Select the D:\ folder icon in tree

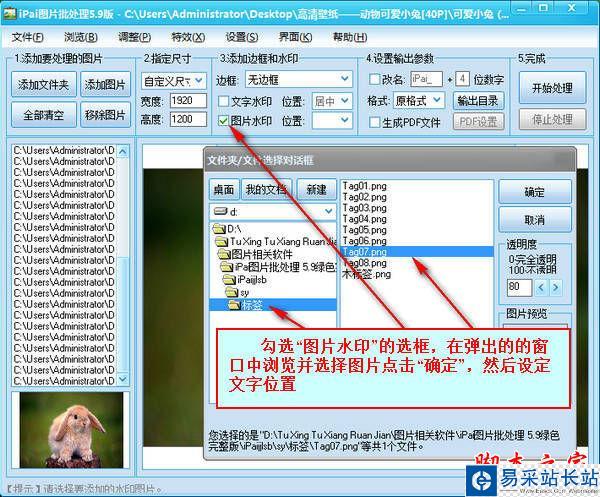[x=219, y=229]
